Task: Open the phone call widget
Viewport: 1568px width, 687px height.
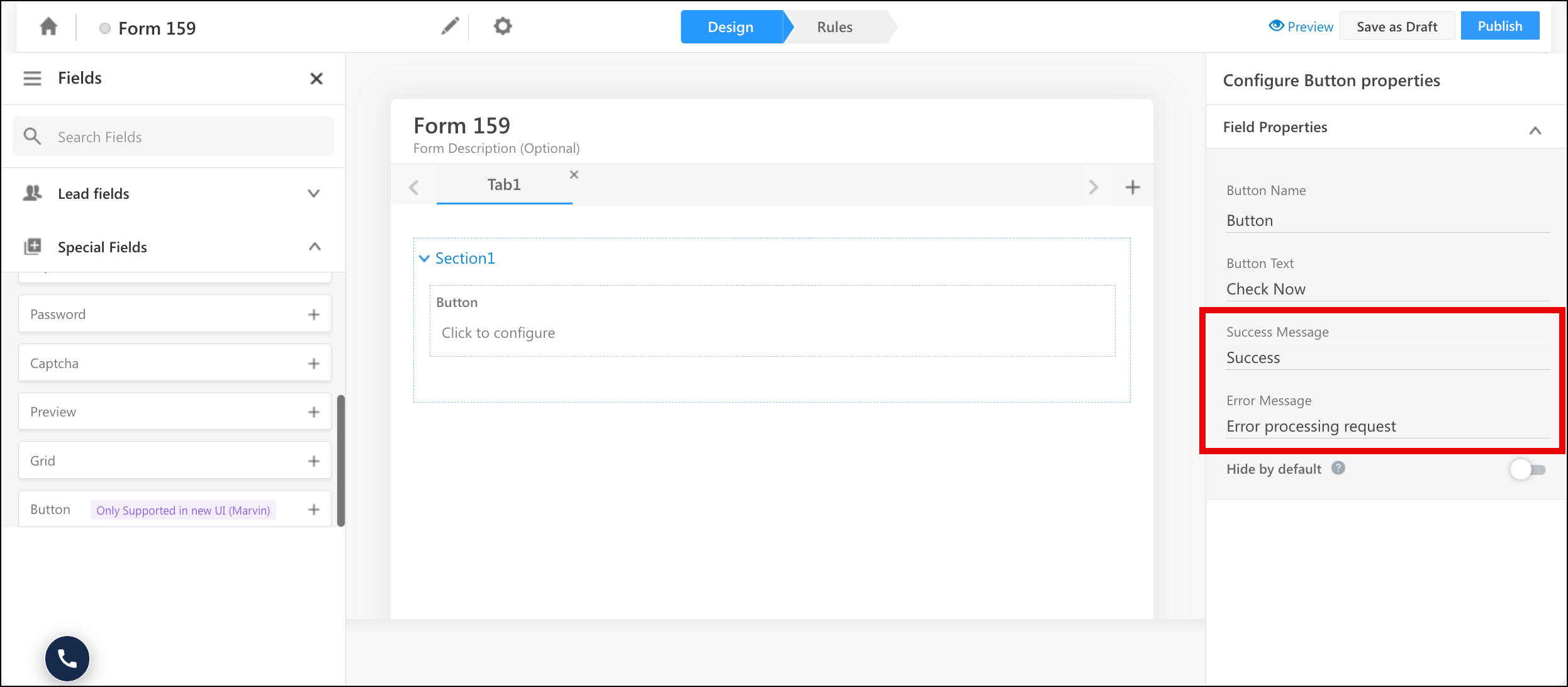Action: [x=67, y=658]
